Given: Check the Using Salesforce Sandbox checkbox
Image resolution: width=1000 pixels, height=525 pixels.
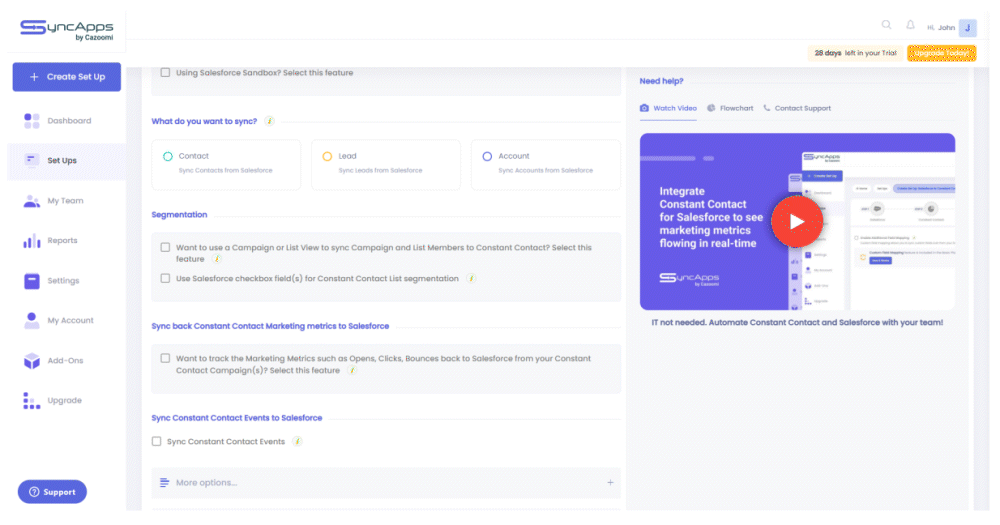Looking at the screenshot, I should pyautogui.click(x=165, y=73).
